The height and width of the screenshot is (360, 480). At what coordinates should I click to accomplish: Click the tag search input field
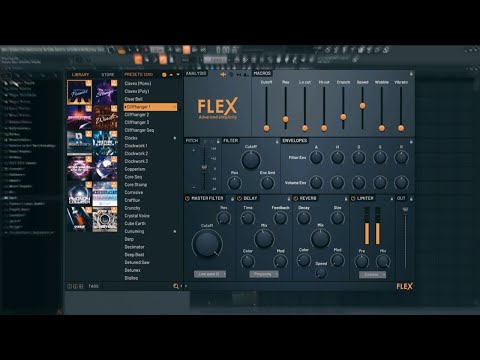[136, 286]
